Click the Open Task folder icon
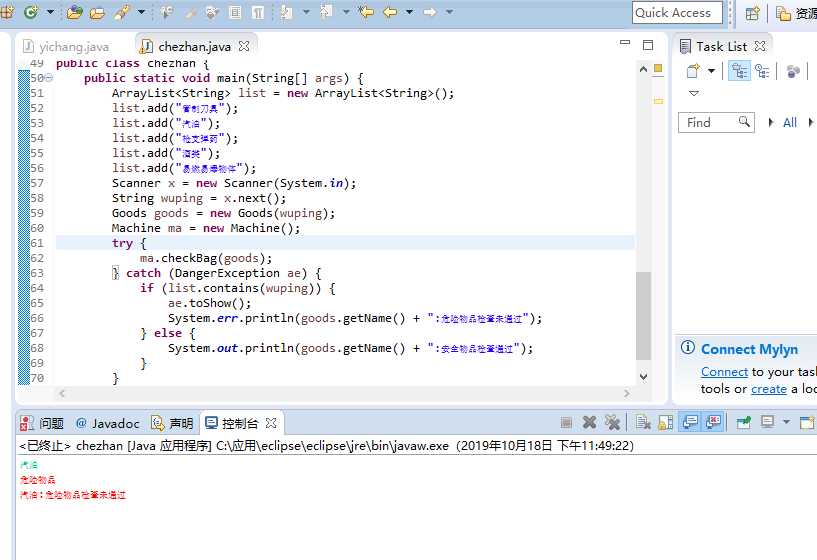The image size is (817, 560). 97,12
